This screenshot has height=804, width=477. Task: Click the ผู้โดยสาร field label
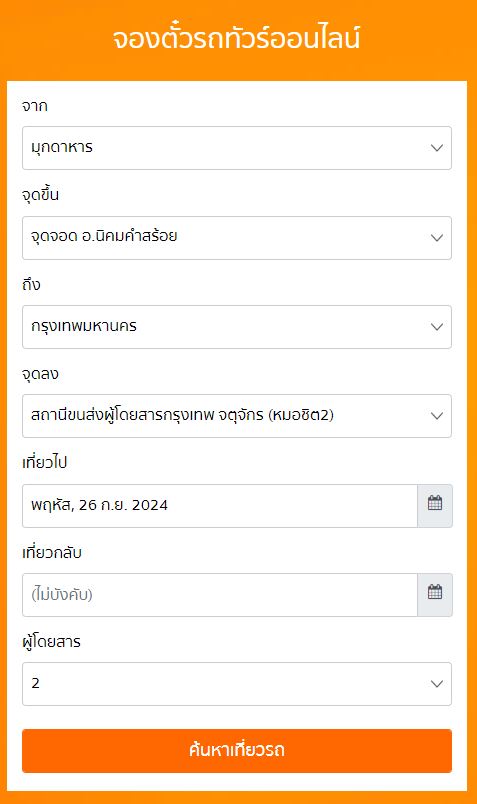[51, 641]
